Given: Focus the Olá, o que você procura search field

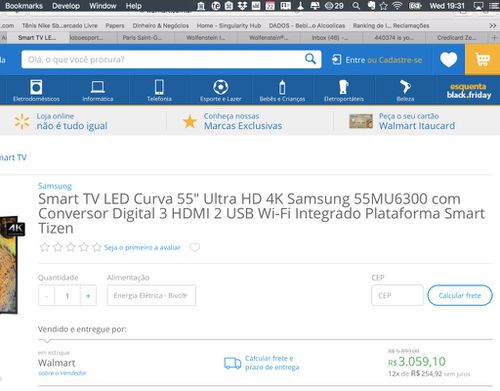Looking at the screenshot, I should point(163,59).
